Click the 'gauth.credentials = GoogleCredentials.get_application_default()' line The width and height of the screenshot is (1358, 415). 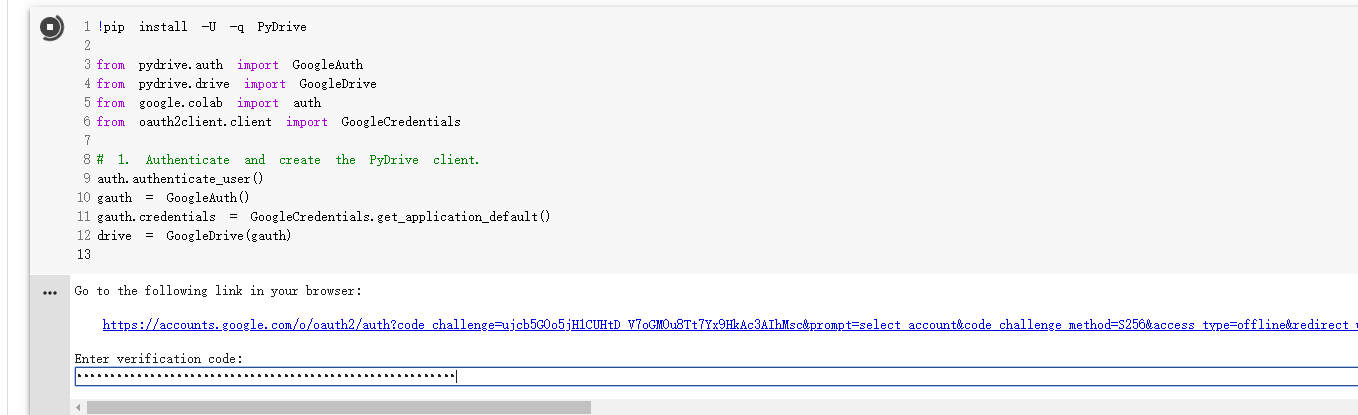click(324, 217)
